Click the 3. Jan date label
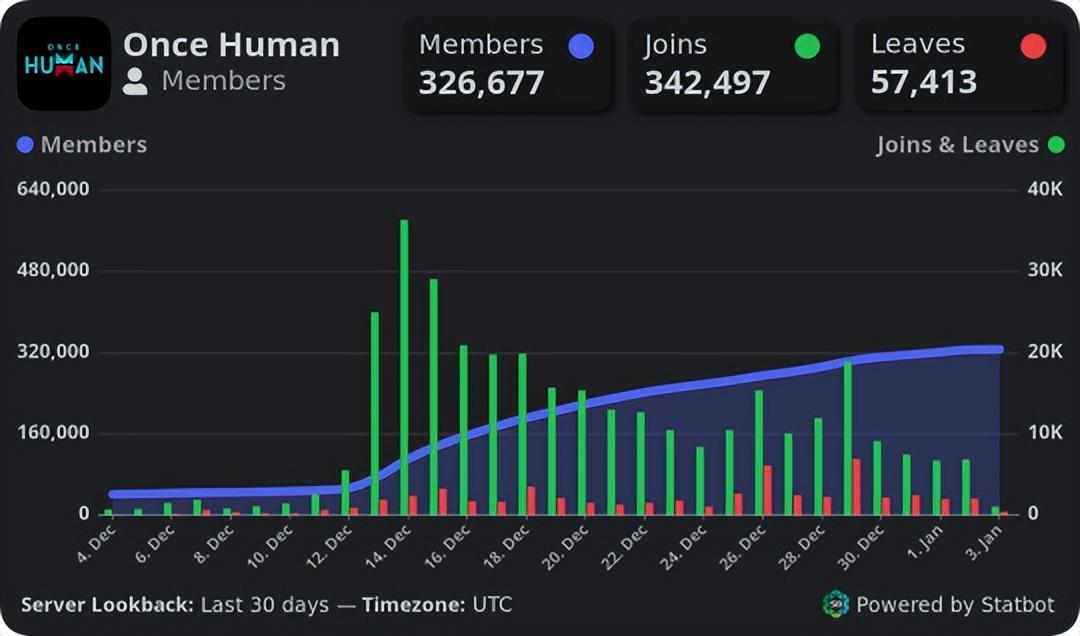 click(985, 541)
